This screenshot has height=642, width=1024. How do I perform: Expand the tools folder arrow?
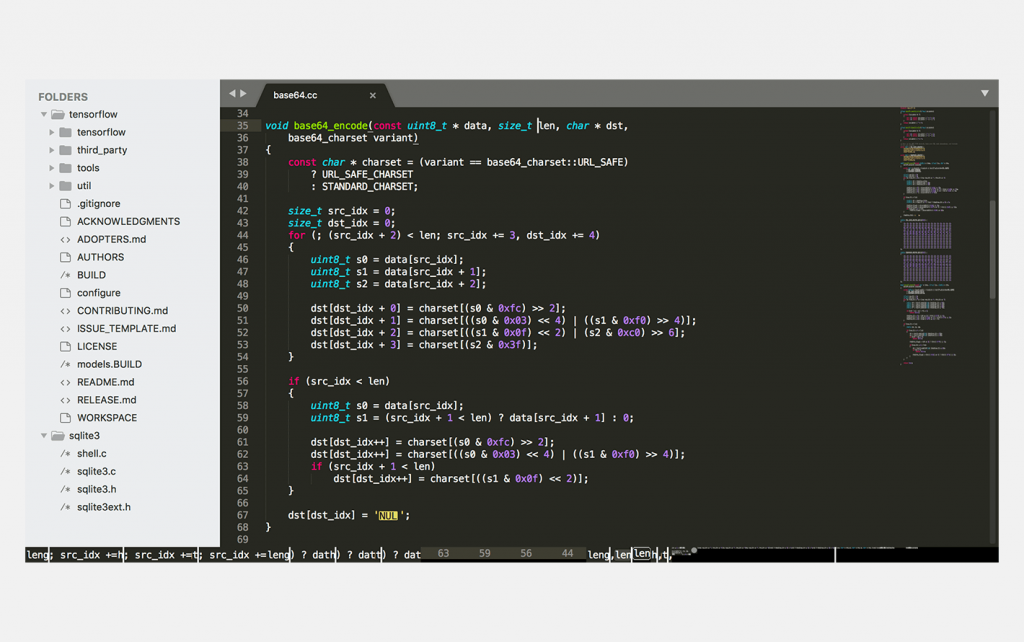[x=52, y=168]
